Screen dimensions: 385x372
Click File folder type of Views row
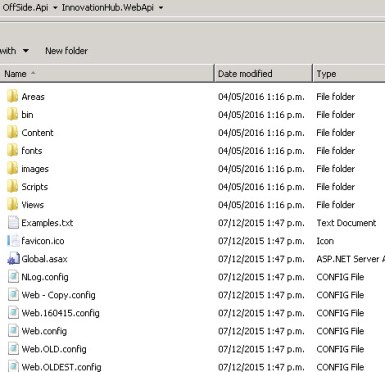335,205
